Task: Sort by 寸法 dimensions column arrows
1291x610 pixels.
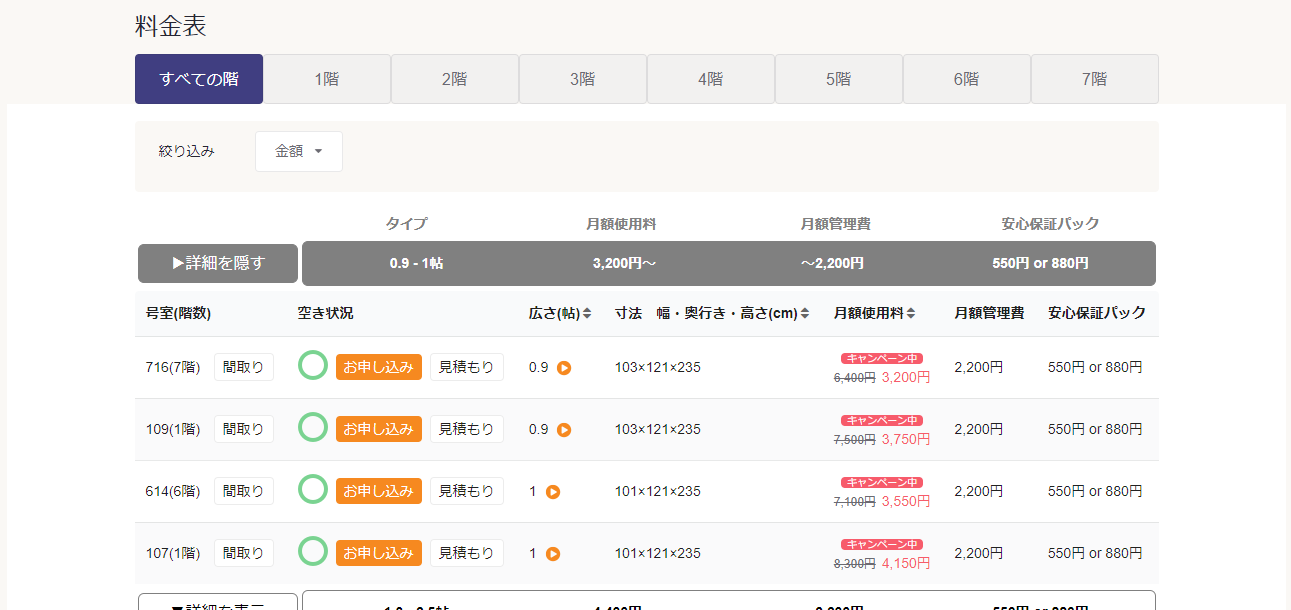Action: 805,314
